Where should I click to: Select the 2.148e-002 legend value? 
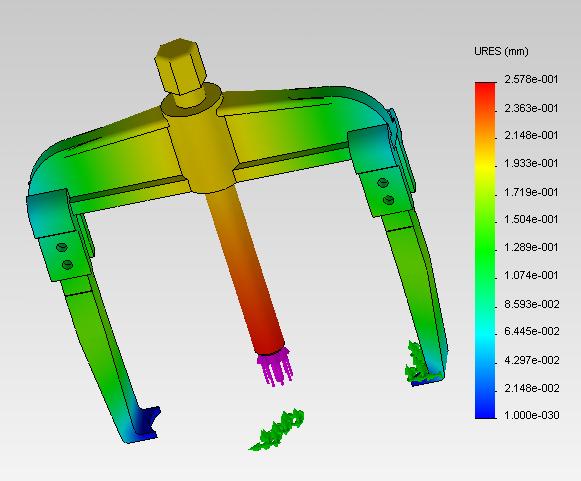click(532, 388)
